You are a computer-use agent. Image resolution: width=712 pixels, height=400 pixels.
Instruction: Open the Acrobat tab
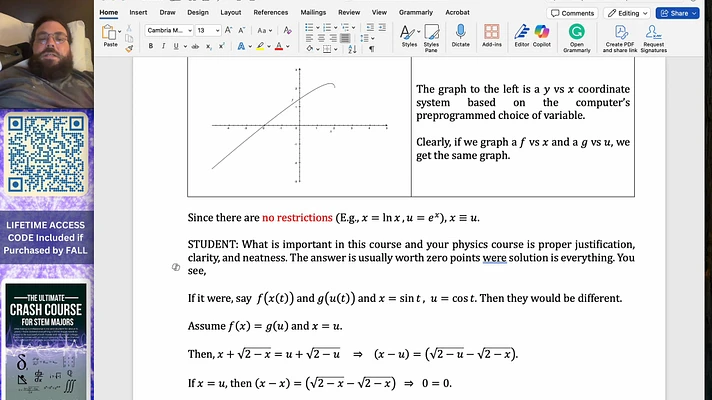pyautogui.click(x=457, y=12)
